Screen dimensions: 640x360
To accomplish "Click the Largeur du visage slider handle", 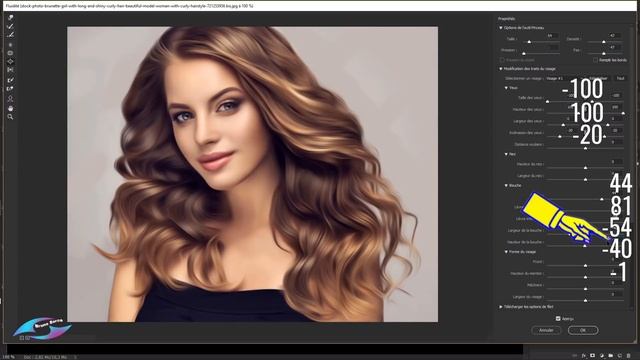I will point(585,300).
